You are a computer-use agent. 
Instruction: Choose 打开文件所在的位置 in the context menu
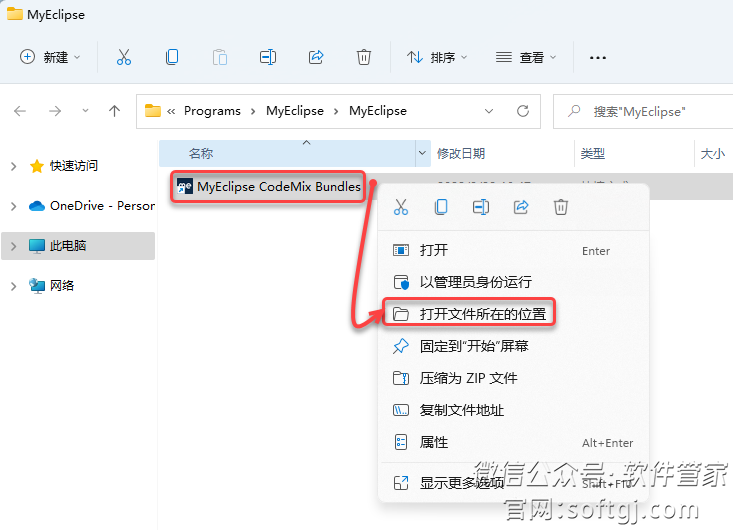pos(513,314)
